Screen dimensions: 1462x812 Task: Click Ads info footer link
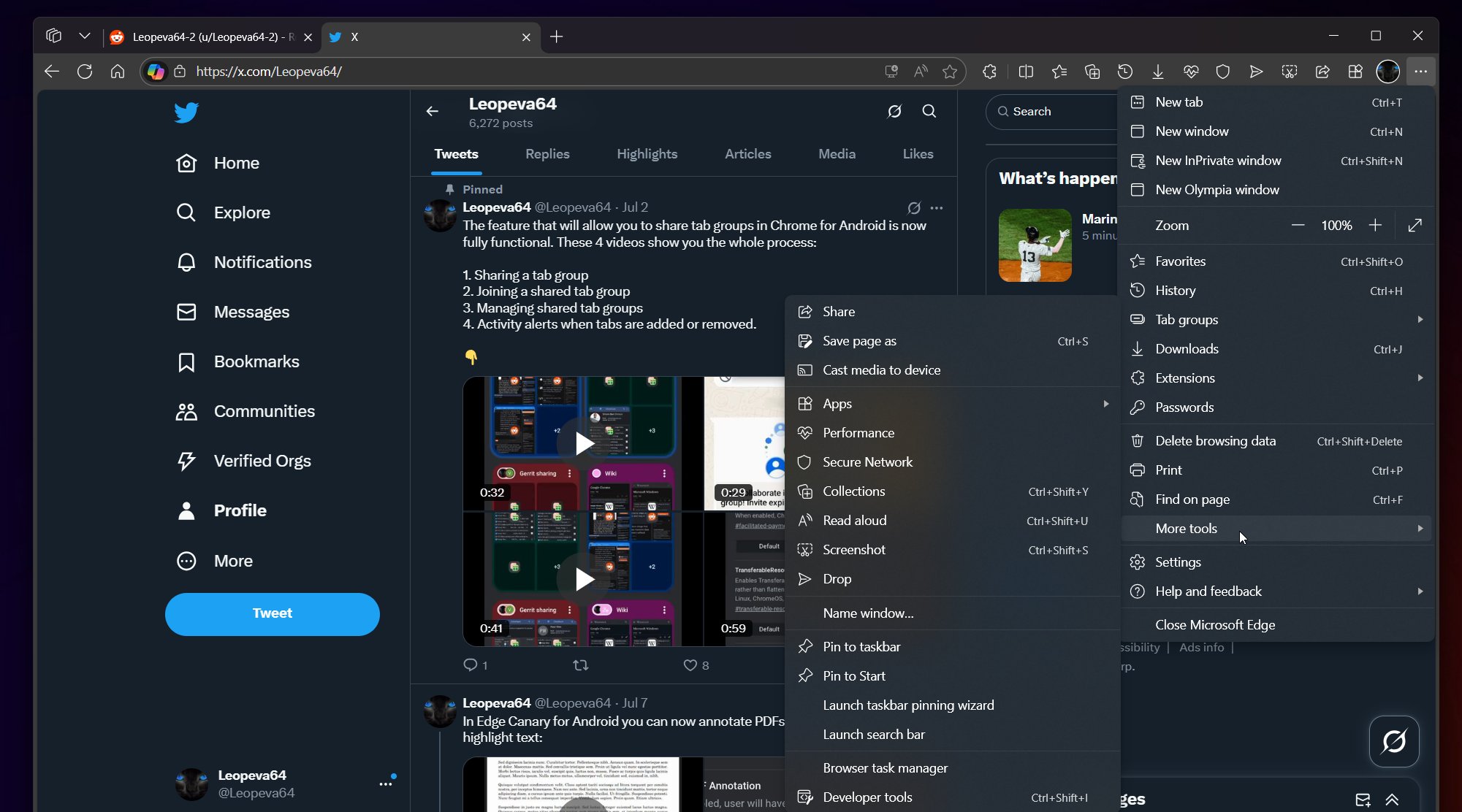coord(1201,647)
